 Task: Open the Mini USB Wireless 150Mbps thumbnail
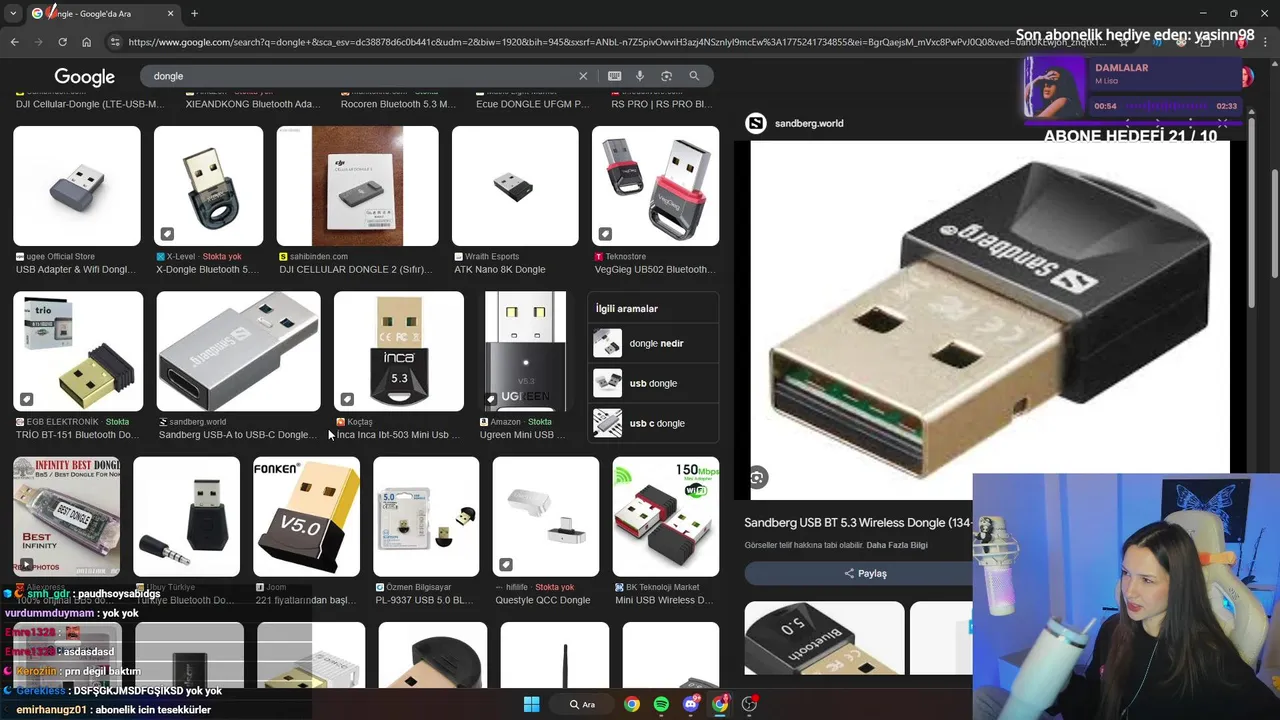665,517
